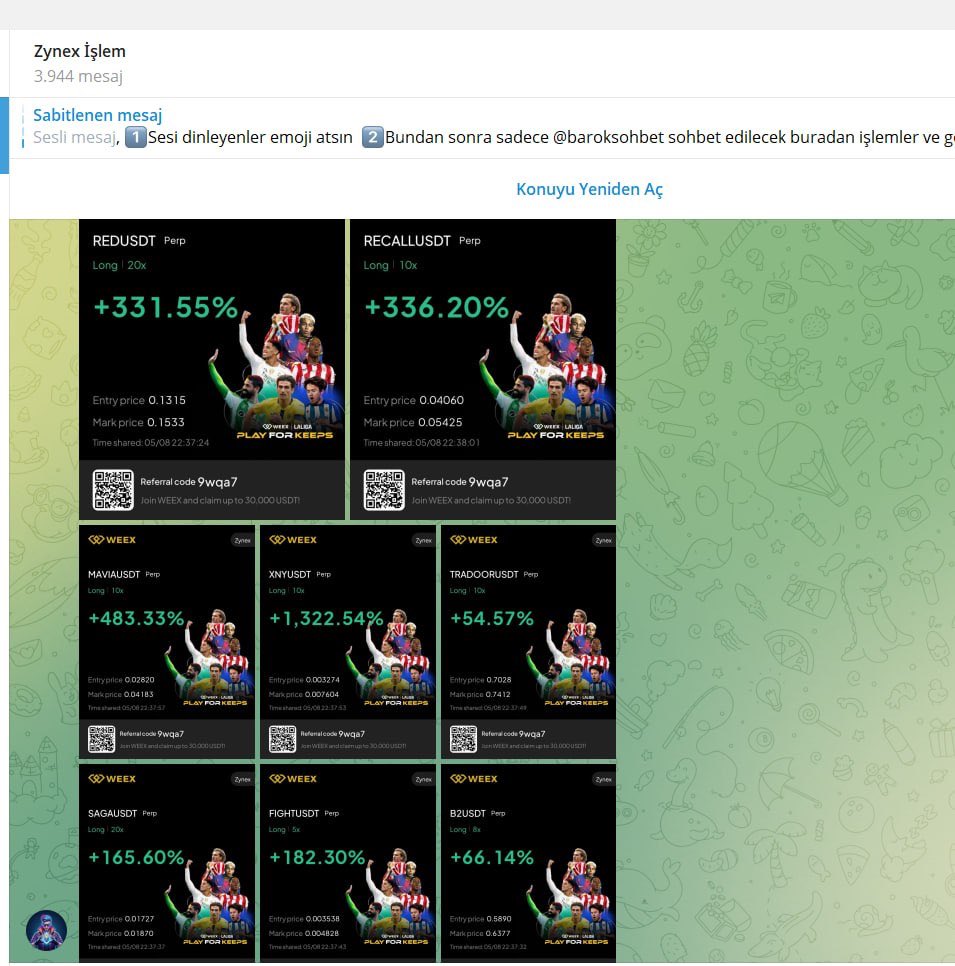Click the Zynex badge on SAGAUSDT card
The width and height of the screenshot is (955, 966).
point(242,779)
